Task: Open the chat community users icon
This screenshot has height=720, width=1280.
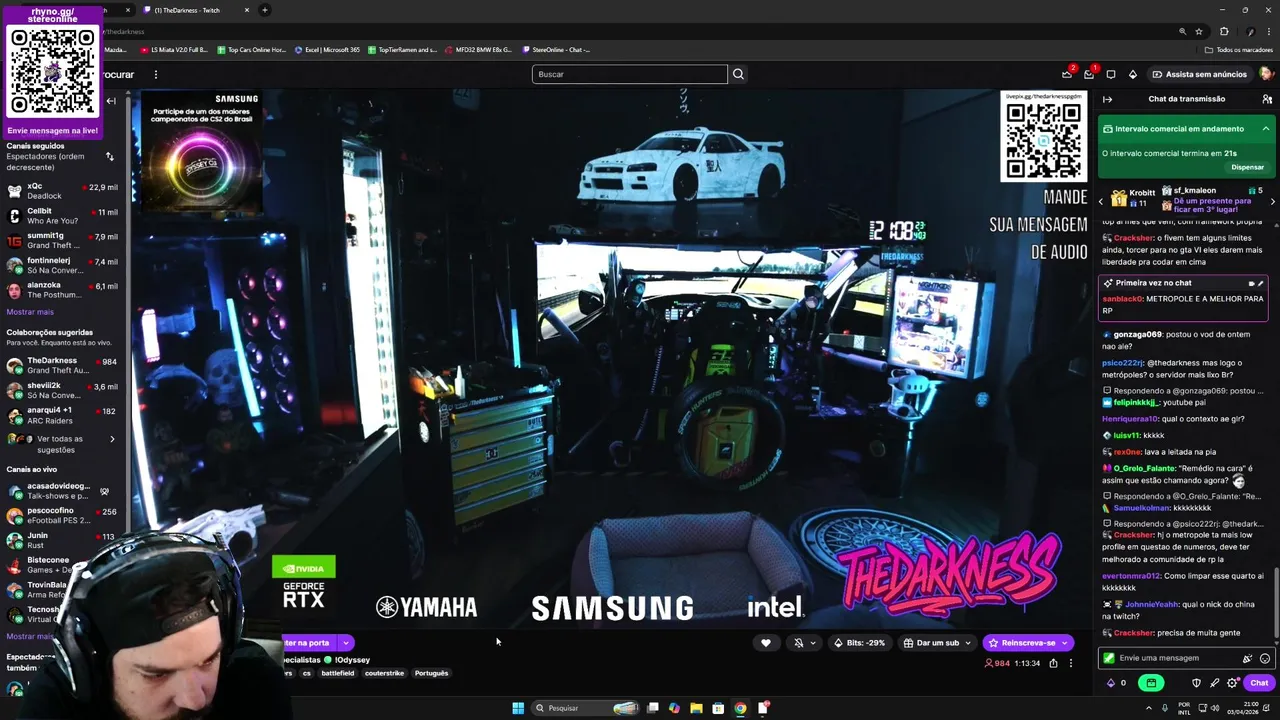Action: (x=1267, y=99)
